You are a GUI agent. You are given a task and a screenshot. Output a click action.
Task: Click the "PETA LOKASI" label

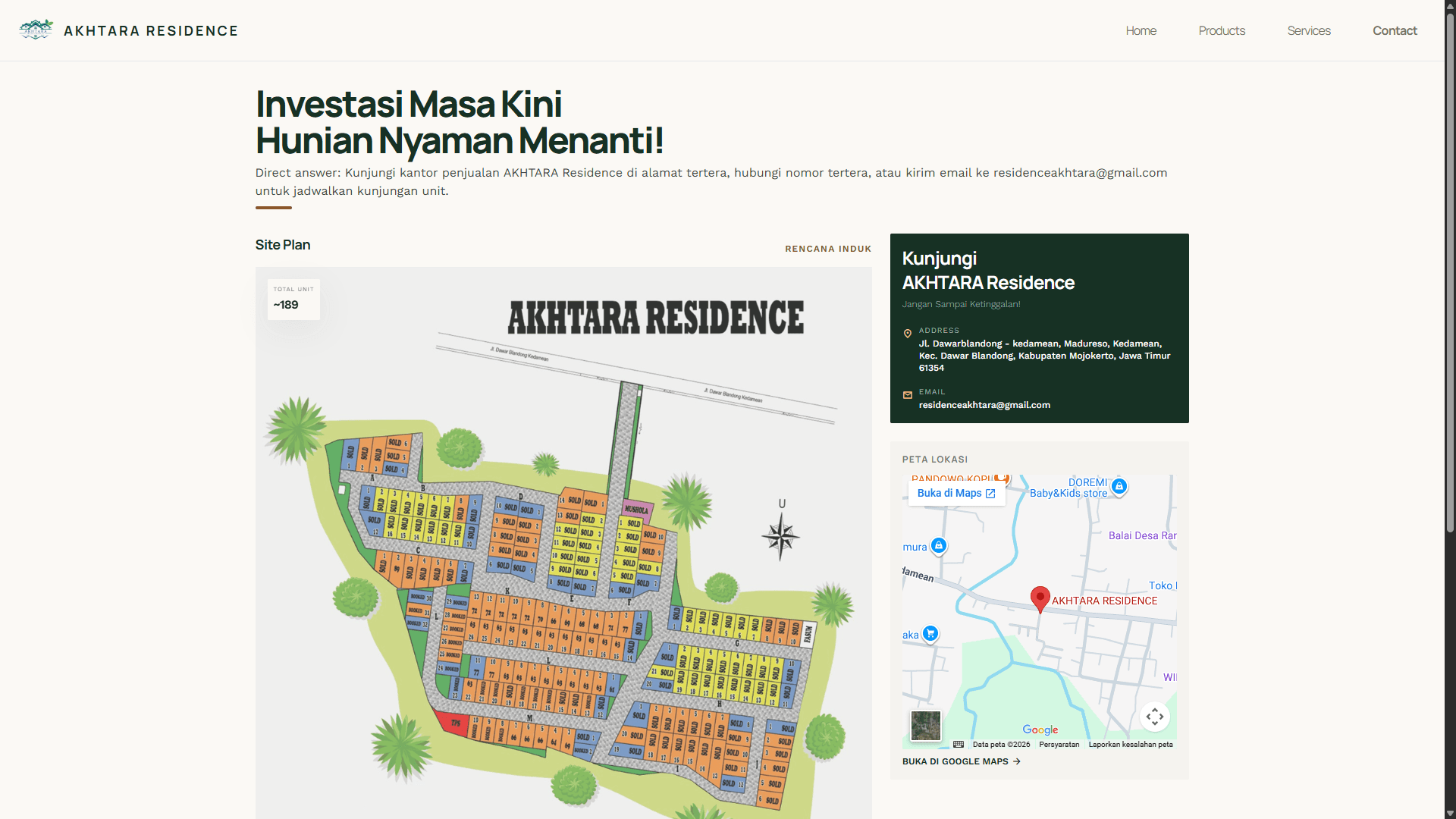(x=935, y=460)
